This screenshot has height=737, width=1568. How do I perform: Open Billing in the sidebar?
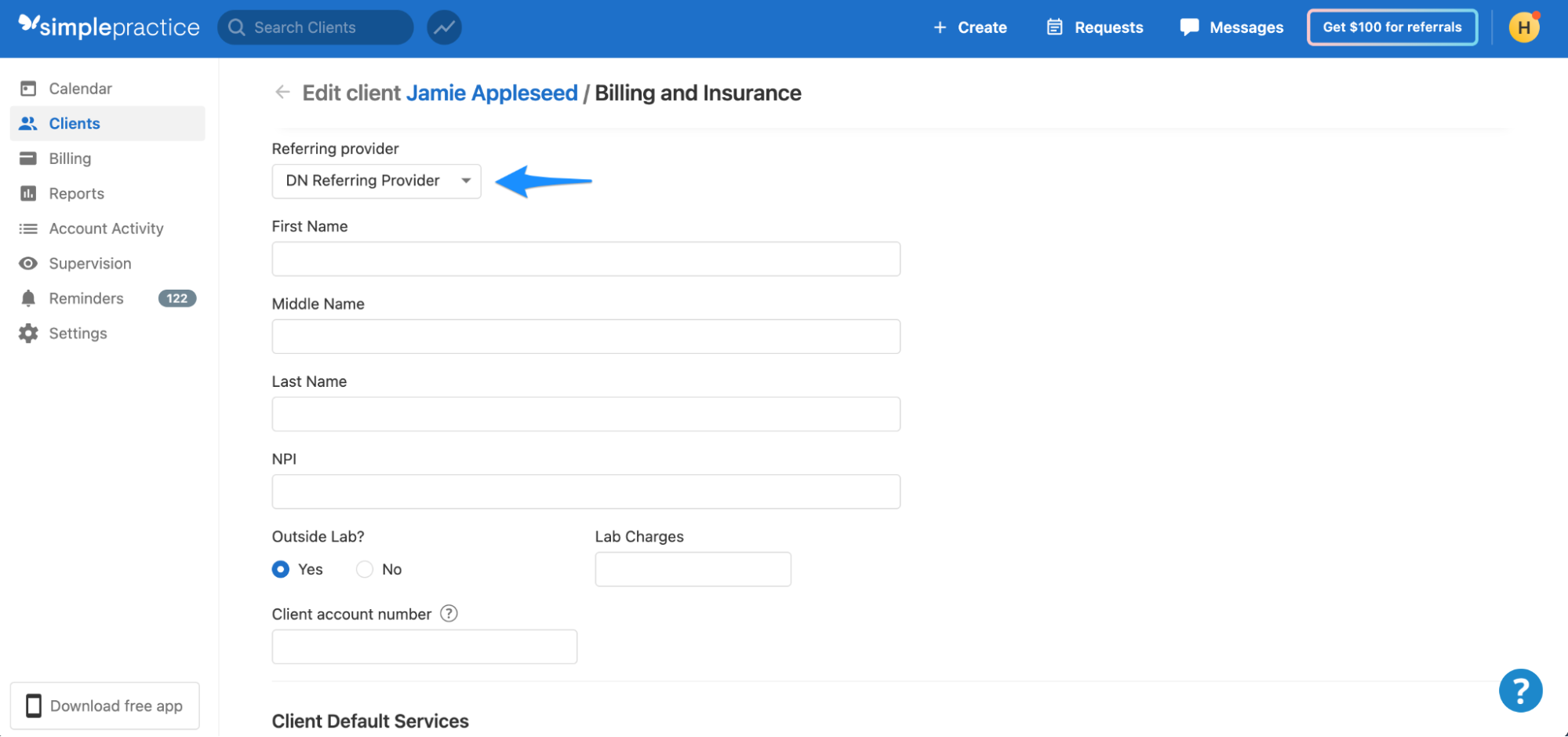(107, 159)
